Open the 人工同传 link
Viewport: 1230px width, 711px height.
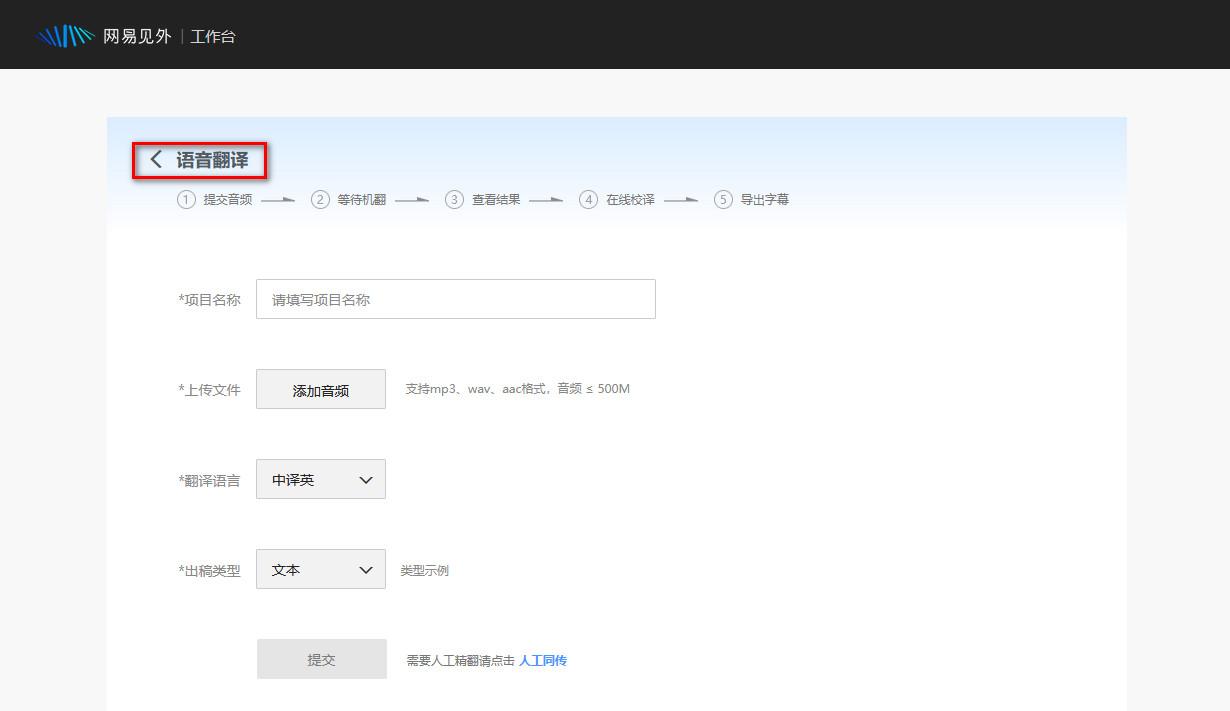point(542,660)
